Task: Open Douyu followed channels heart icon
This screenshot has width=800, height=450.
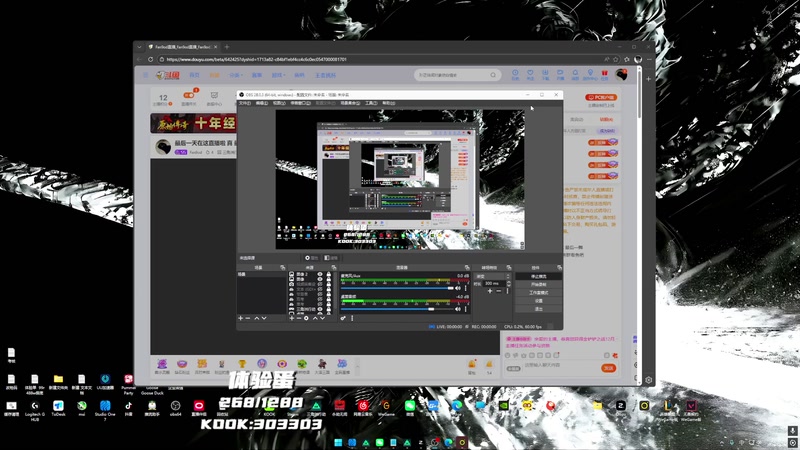Action: pos(530,74)
